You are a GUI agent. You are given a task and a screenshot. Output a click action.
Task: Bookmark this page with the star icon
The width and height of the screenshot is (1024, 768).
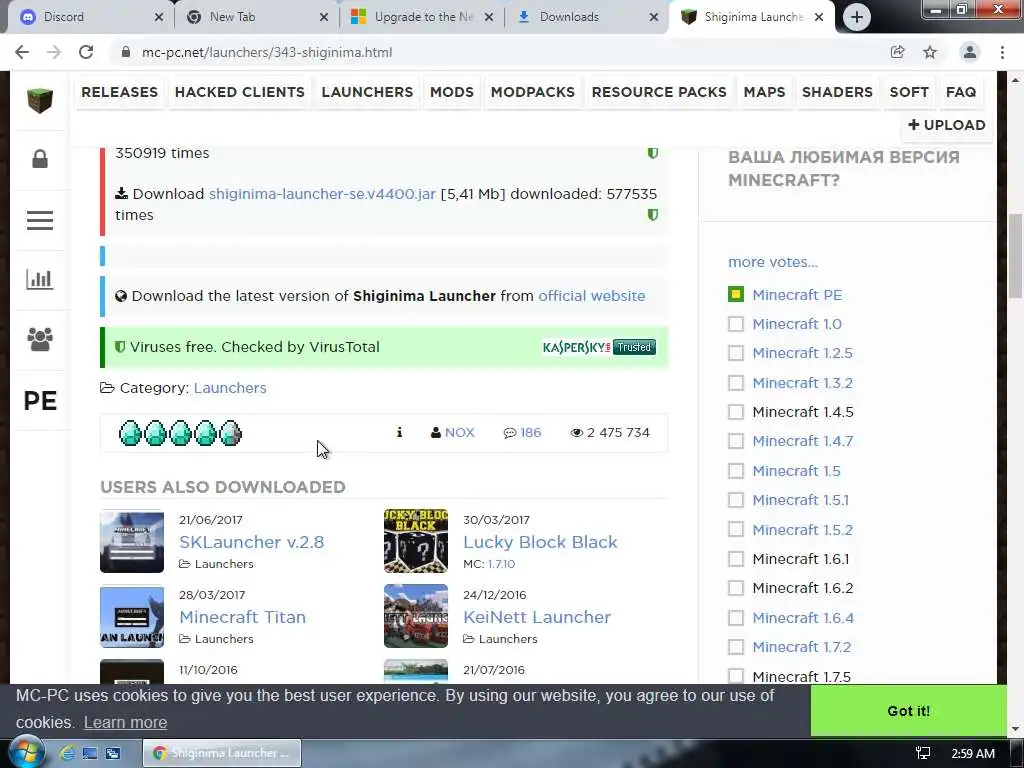930,52
